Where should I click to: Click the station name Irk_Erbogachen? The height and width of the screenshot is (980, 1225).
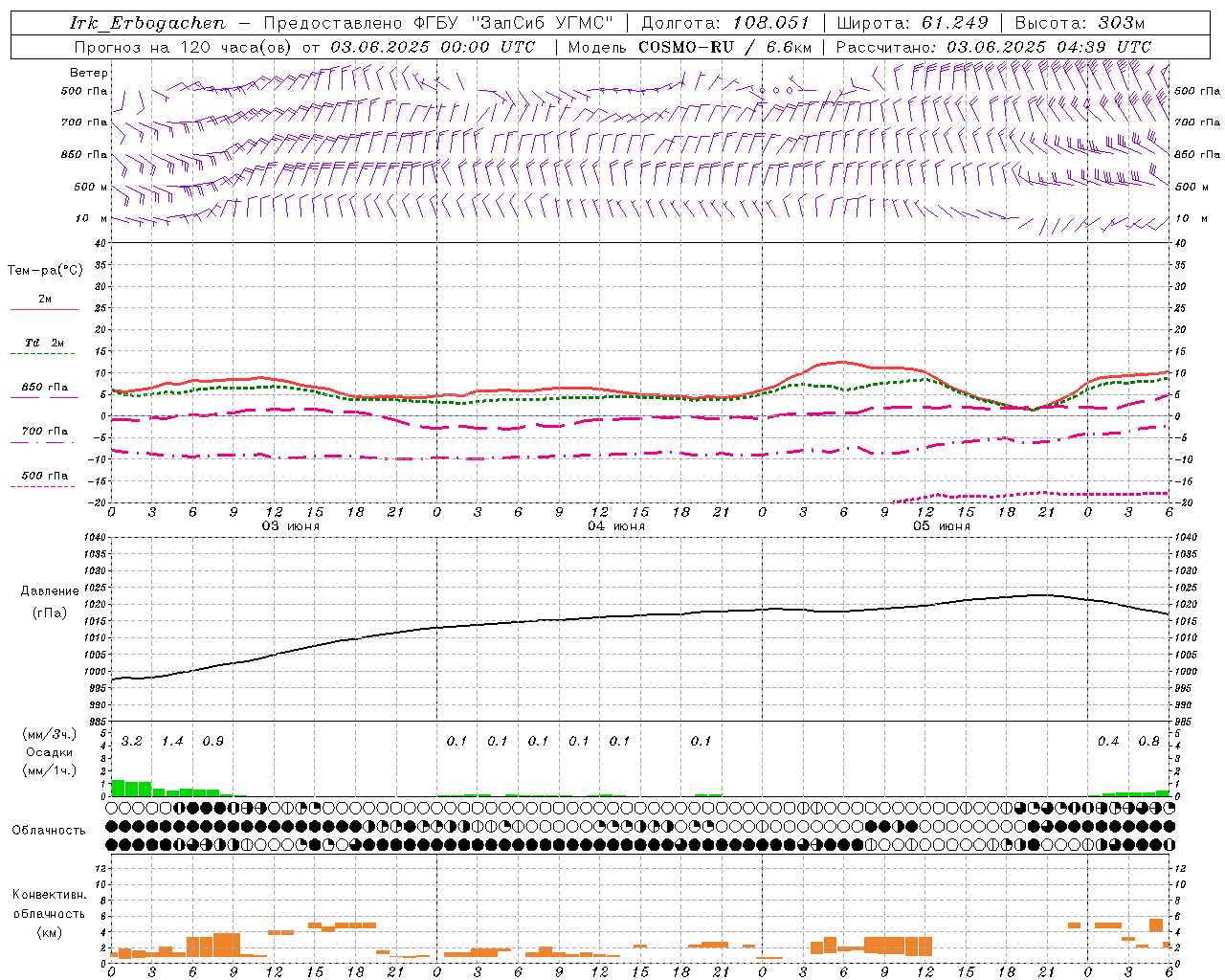click(147, 24)
